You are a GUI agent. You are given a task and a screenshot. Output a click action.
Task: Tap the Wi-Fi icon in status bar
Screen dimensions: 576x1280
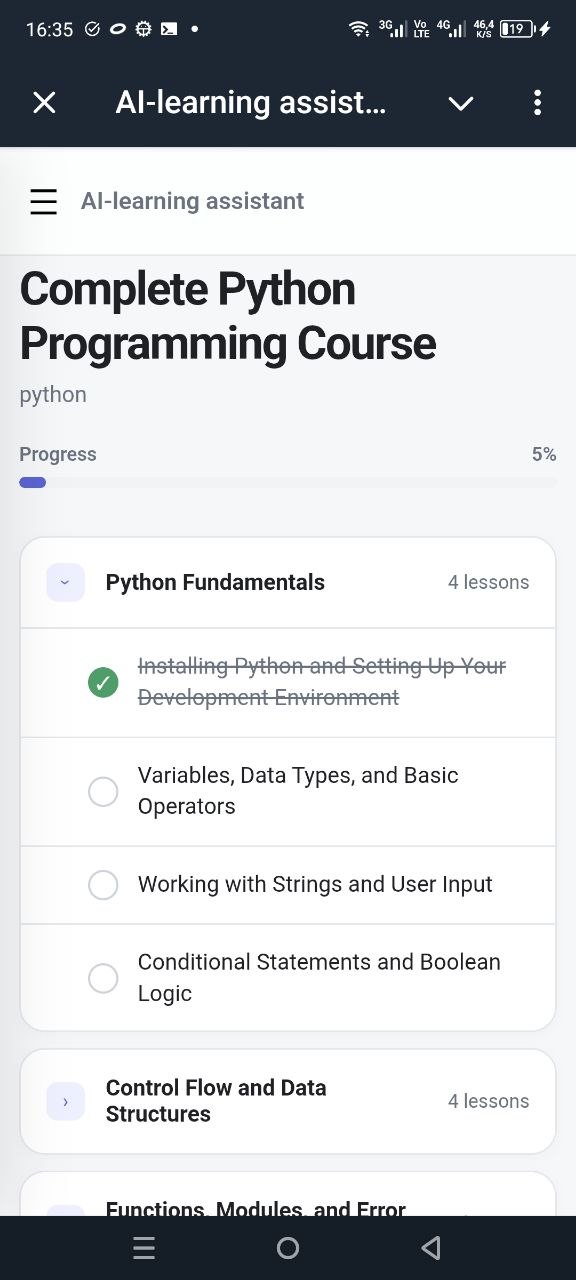pyautogui.click(x=358, y=29)
